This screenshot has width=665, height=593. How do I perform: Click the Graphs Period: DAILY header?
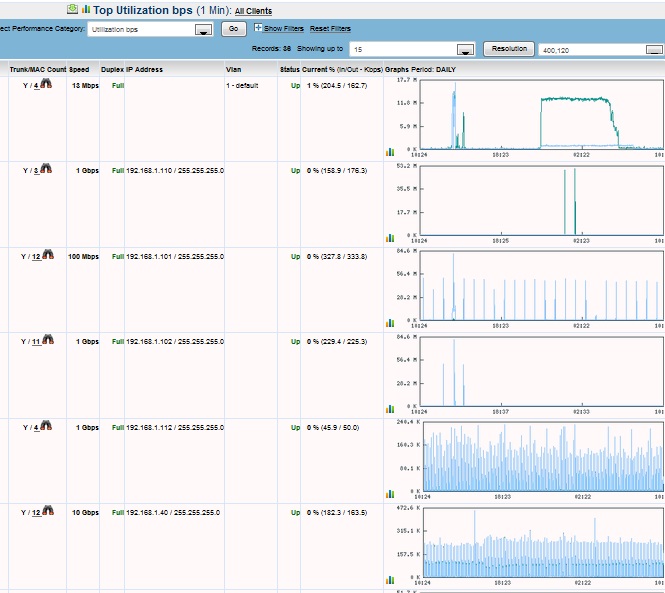click(420, 69)
